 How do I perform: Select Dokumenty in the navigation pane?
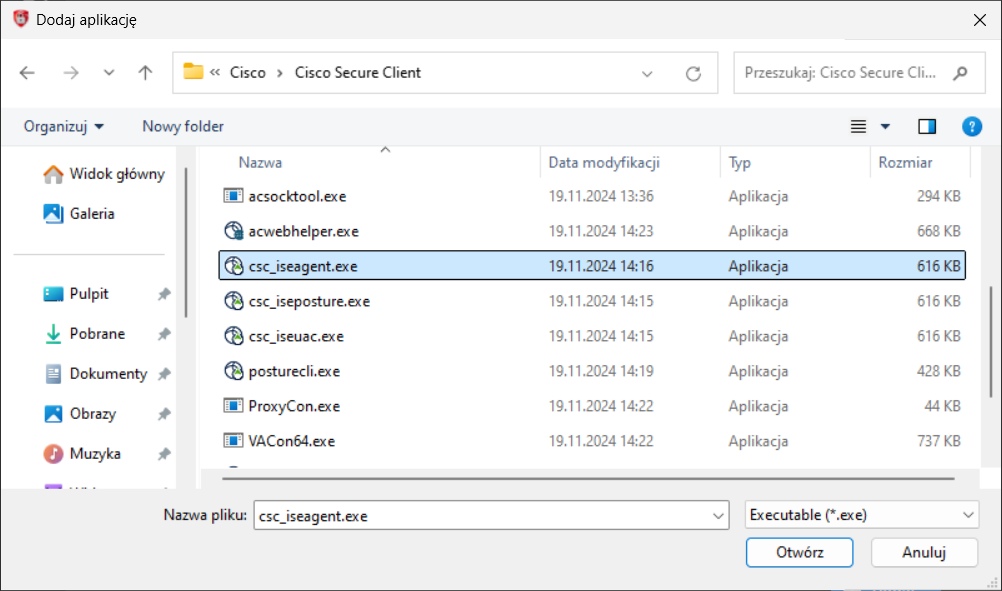coord(107,374)
